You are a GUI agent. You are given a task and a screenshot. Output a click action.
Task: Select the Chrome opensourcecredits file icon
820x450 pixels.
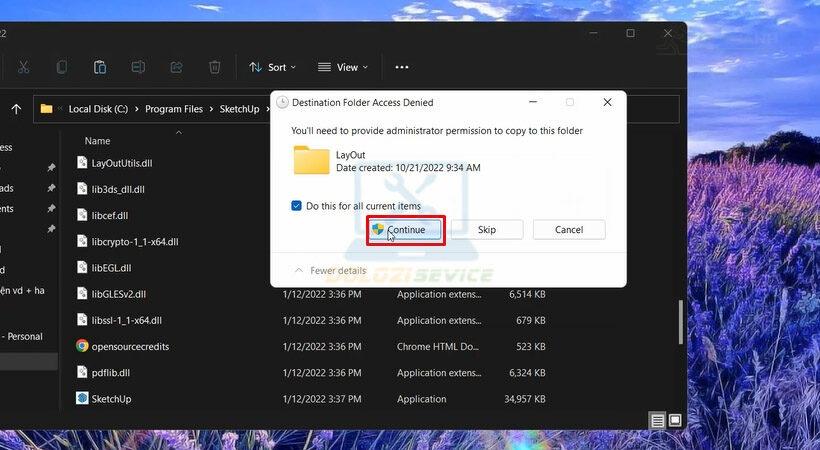(83, 346)
